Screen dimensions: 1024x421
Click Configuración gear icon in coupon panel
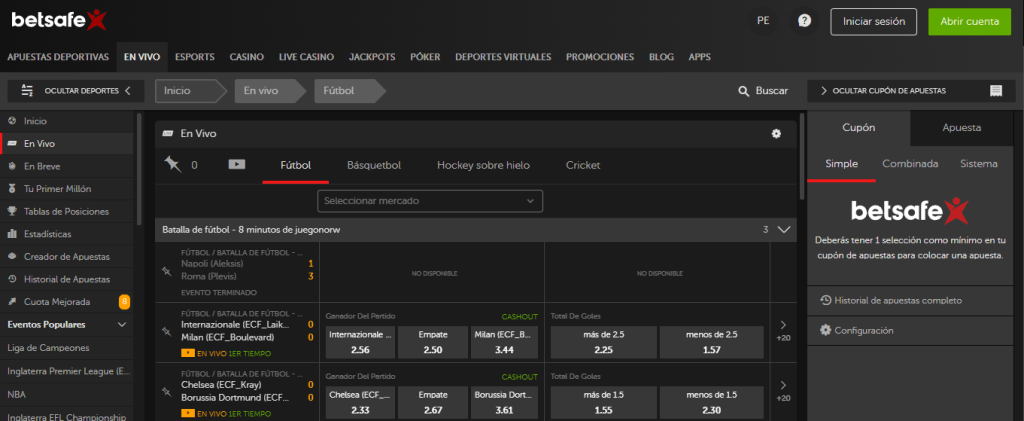click(825, 330)
